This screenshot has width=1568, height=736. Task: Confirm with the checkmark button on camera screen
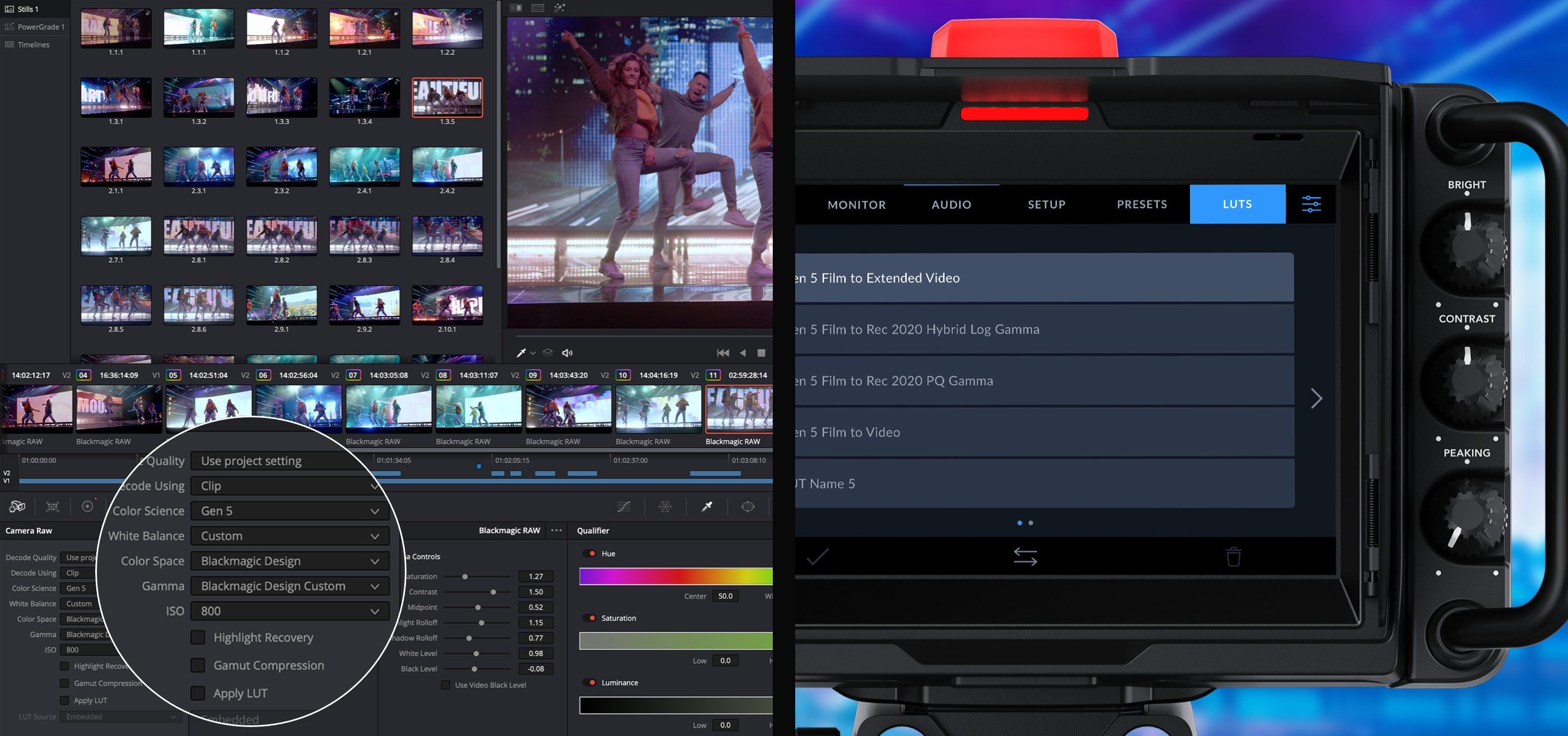click(x=816, y=556)
